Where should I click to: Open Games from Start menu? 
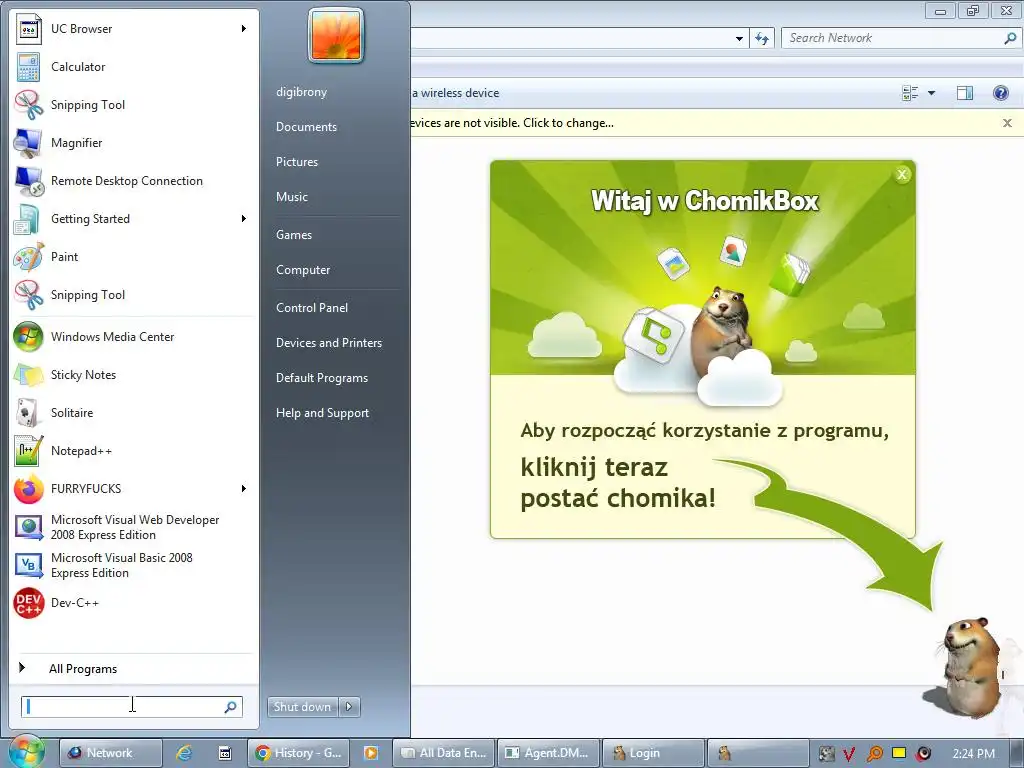pyautogui.click(x=294, y=235)
